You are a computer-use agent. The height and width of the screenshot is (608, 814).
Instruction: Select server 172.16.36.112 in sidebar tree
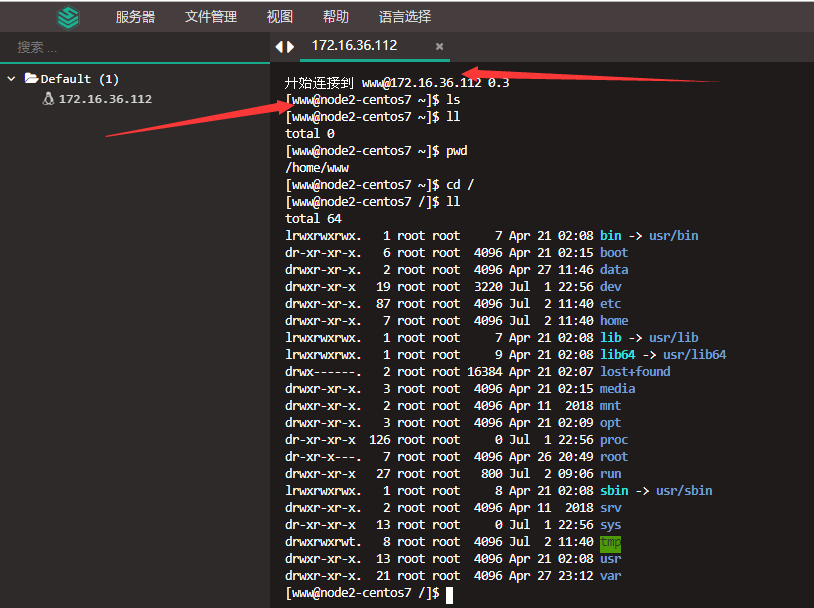coord(105,99)
